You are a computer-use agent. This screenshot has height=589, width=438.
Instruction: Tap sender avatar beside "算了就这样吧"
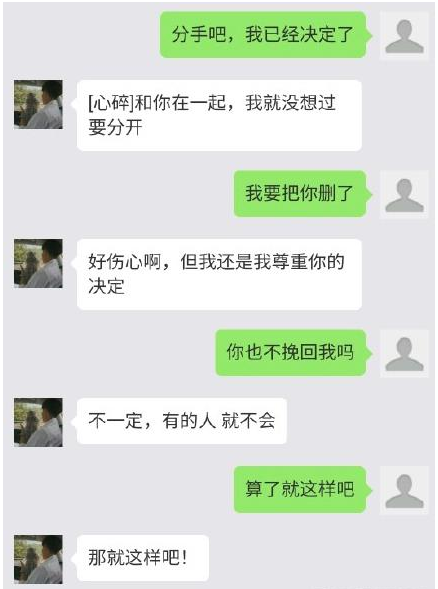(404, 490)
